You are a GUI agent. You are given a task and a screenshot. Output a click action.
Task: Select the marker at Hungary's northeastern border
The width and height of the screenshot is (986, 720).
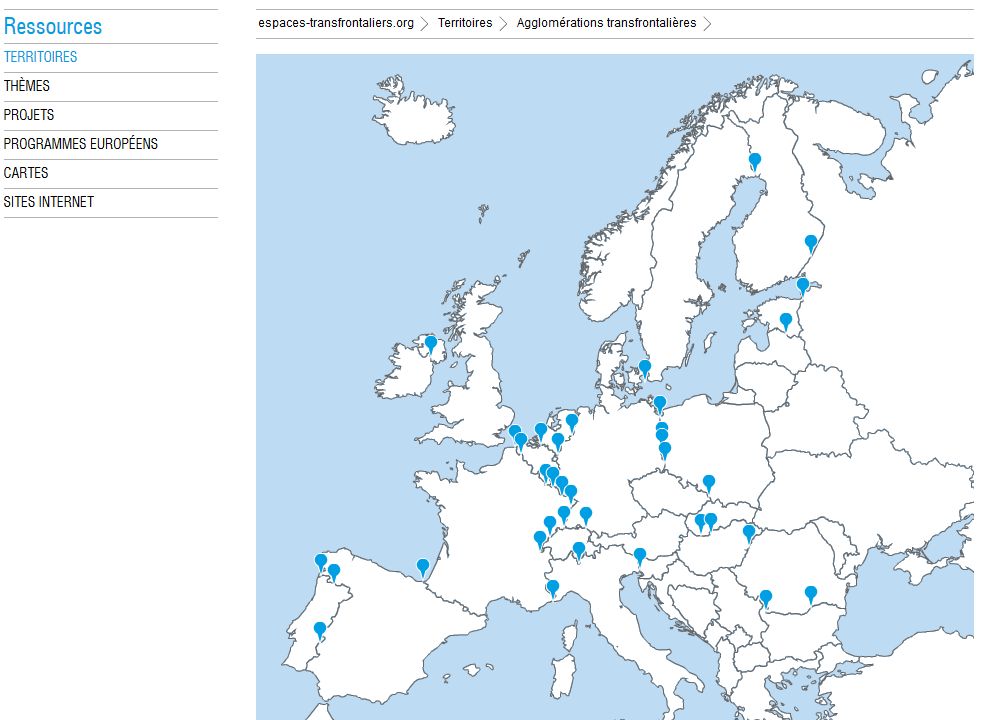tap(749, 533)
